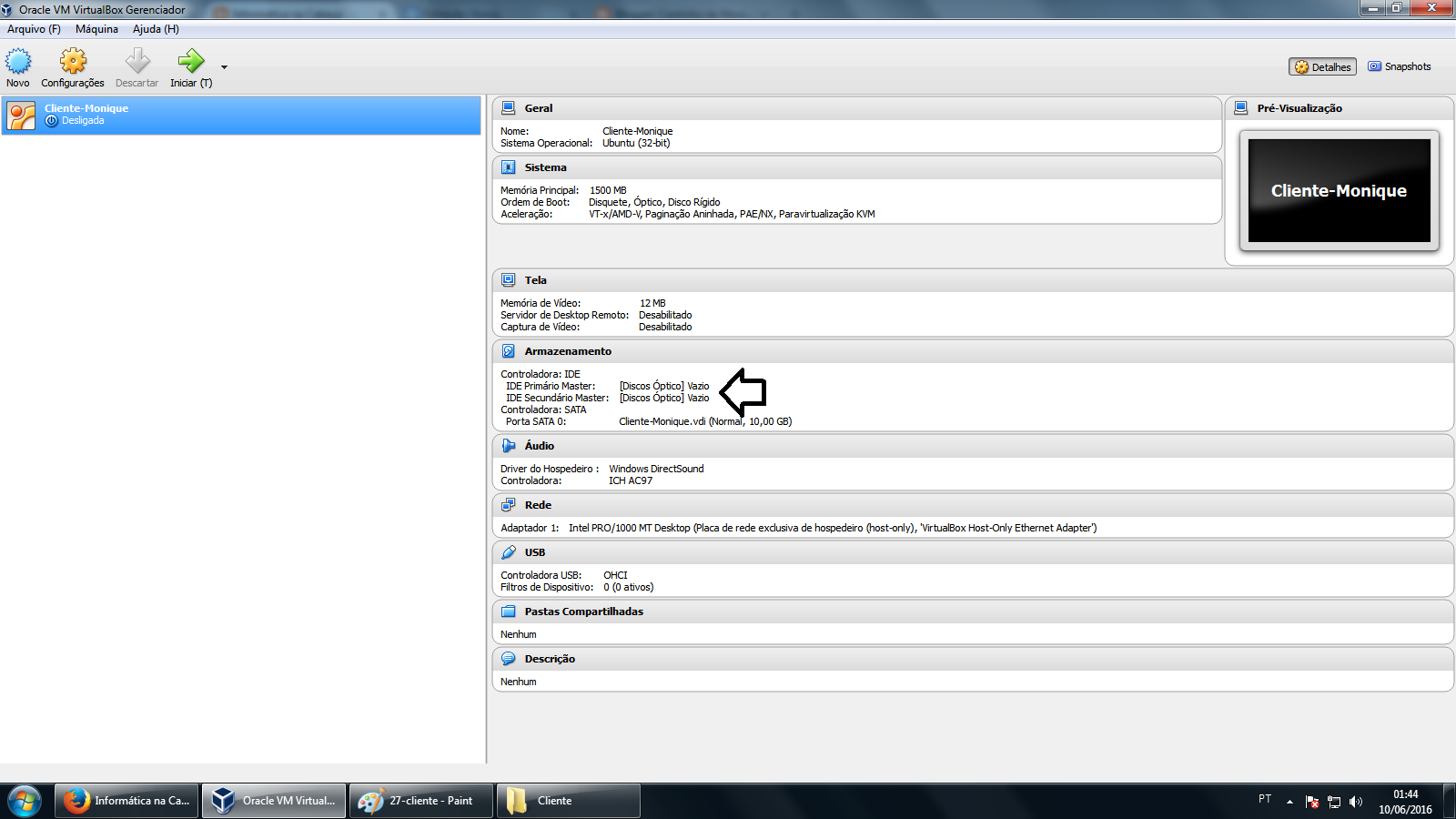1456x819 pixels.
Task: Open Cliente folder taskbar item
Action: [x=569, y=801]
